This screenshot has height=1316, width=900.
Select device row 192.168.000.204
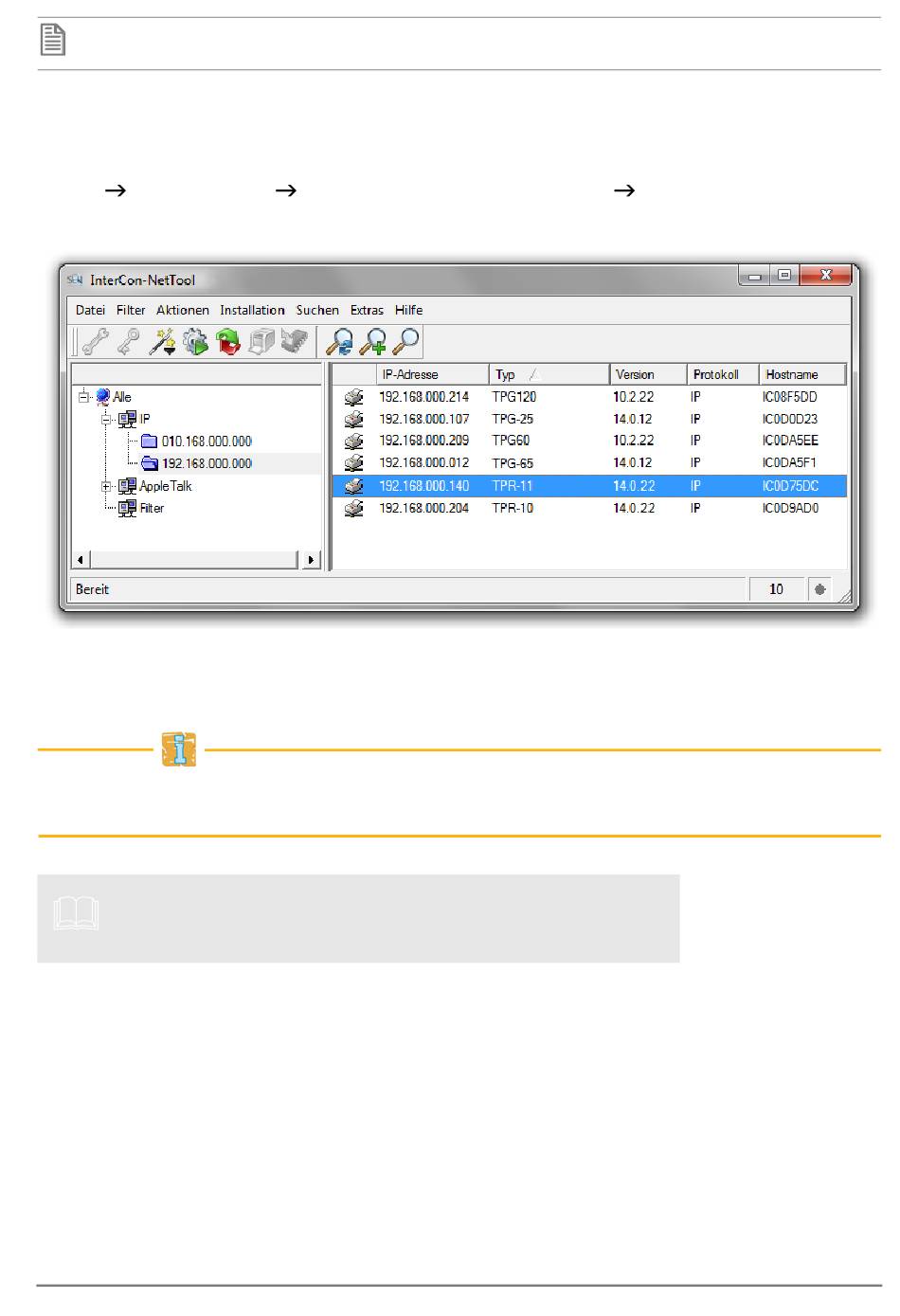(588, 508)
